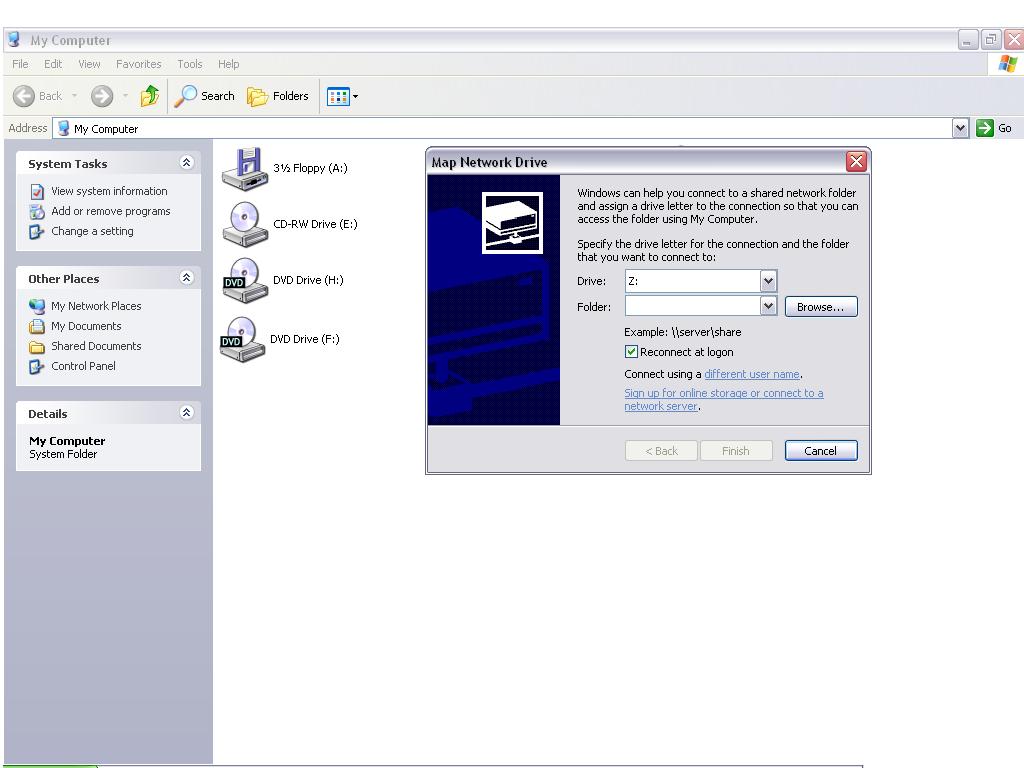The width and height of the screenshot is (1024, 768).
Task: Click the < Back button in dialog
Action: coord(661,451)
